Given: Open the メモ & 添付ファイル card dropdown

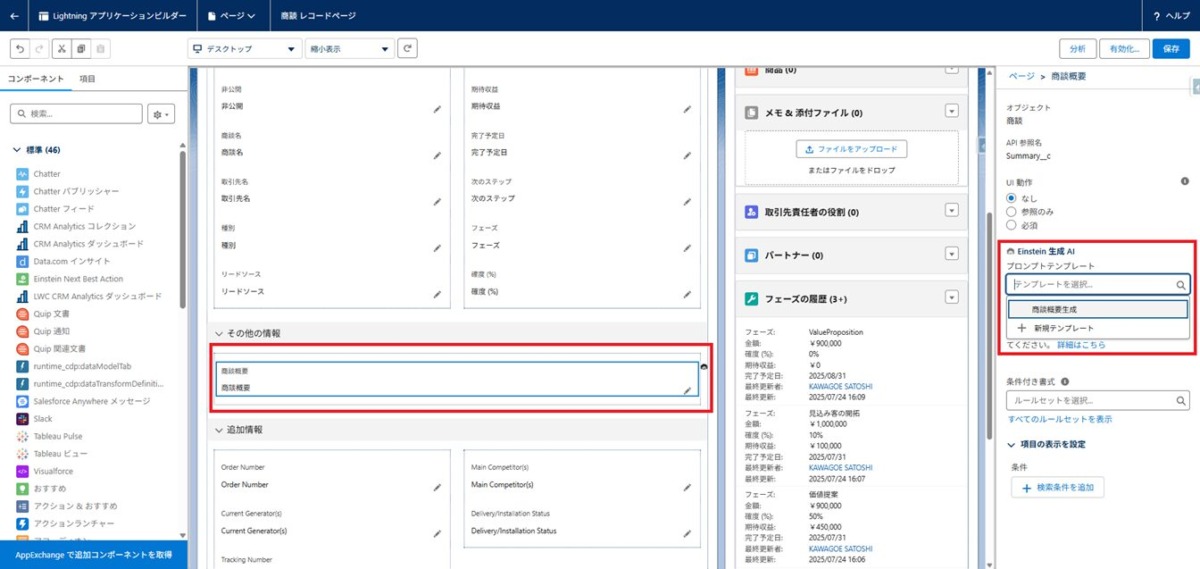Looking at the screenshot, I should pos(951,112).
